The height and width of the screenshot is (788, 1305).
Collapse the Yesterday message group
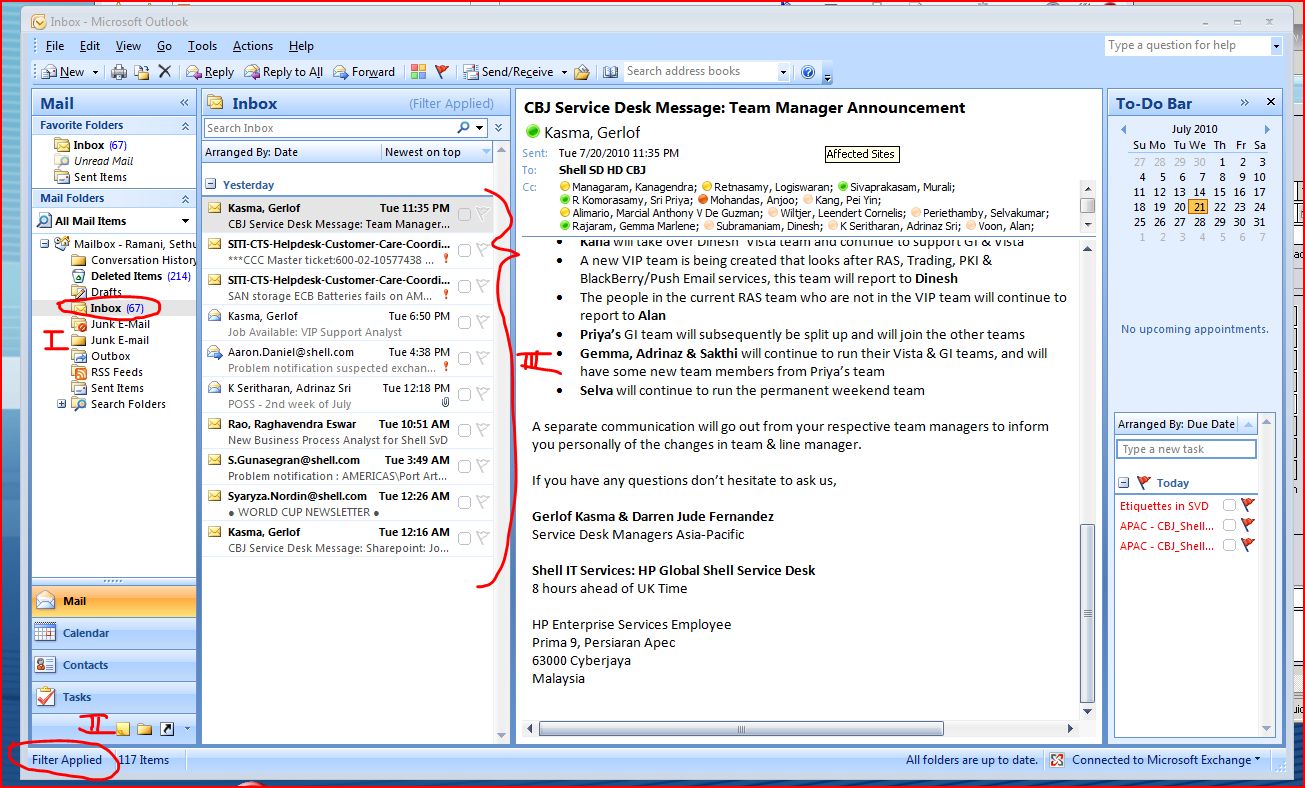tap(211, 185)
